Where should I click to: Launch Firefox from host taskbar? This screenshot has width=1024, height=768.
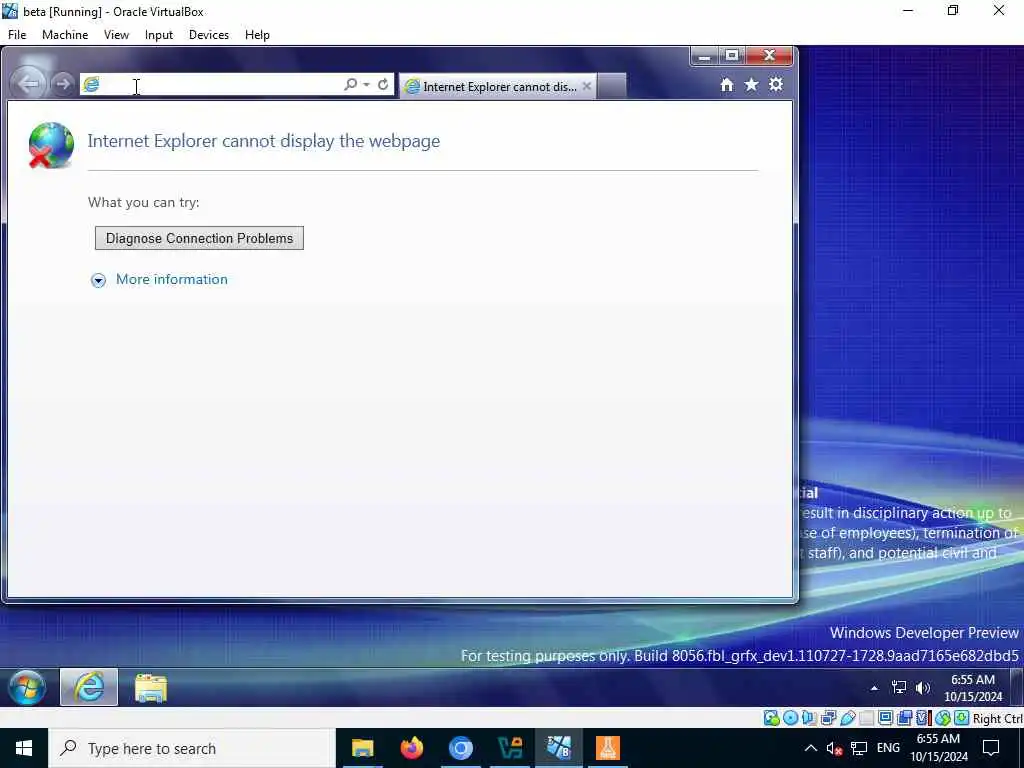click(411, 748)
